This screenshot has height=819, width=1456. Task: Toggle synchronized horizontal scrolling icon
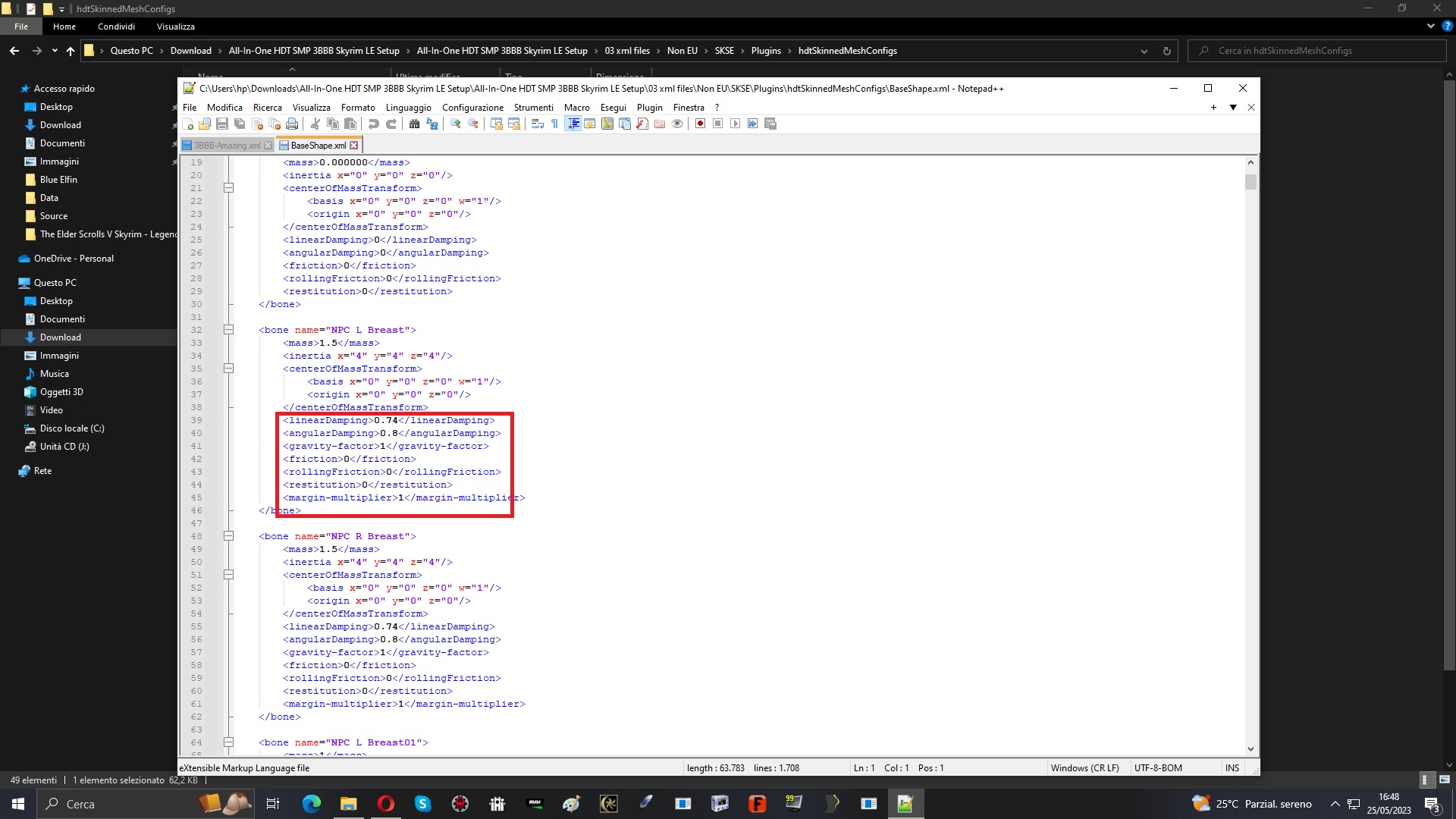click(x=514, y=124)
